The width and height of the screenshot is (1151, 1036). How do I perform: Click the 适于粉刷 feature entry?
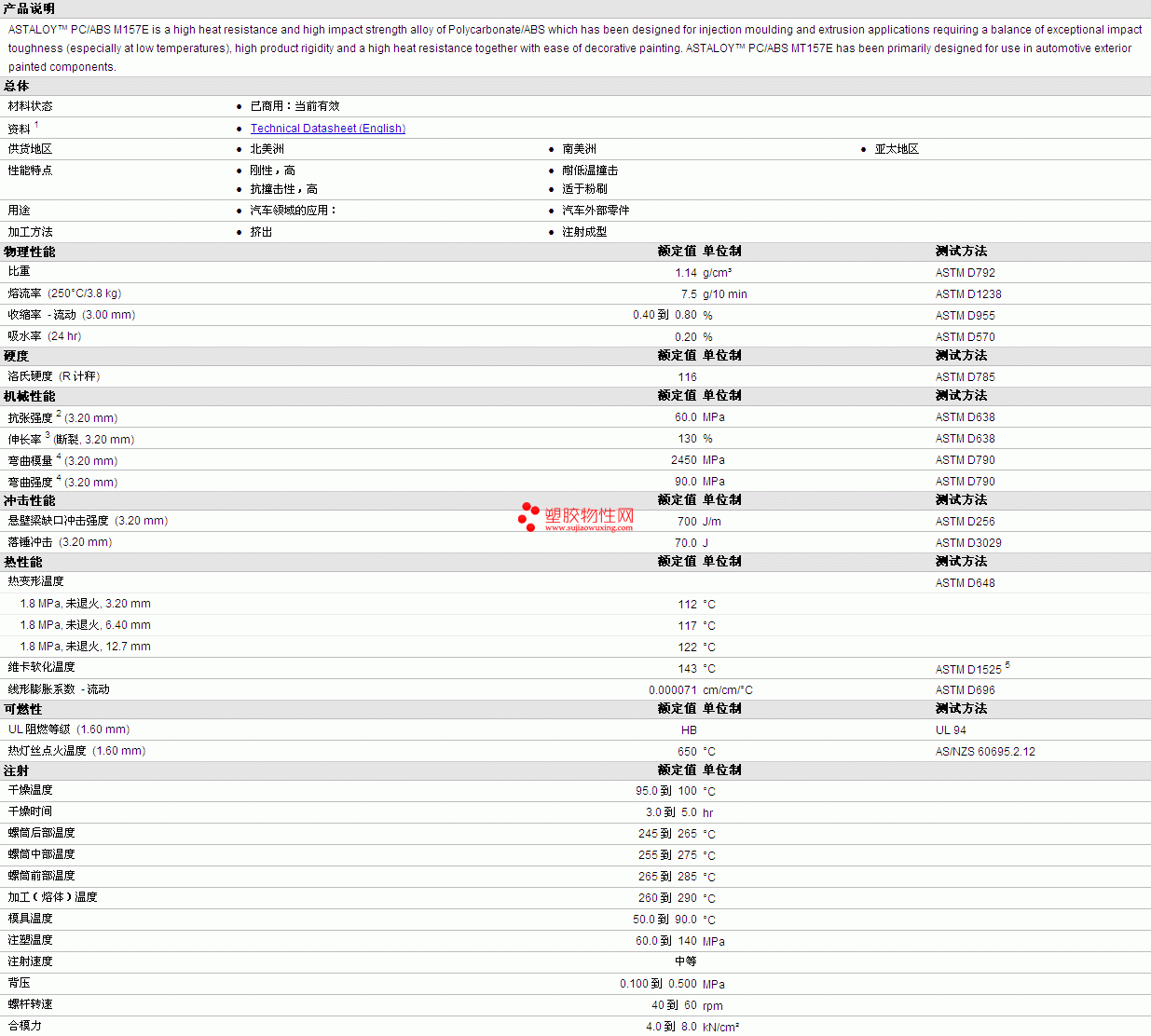[584, 189]
